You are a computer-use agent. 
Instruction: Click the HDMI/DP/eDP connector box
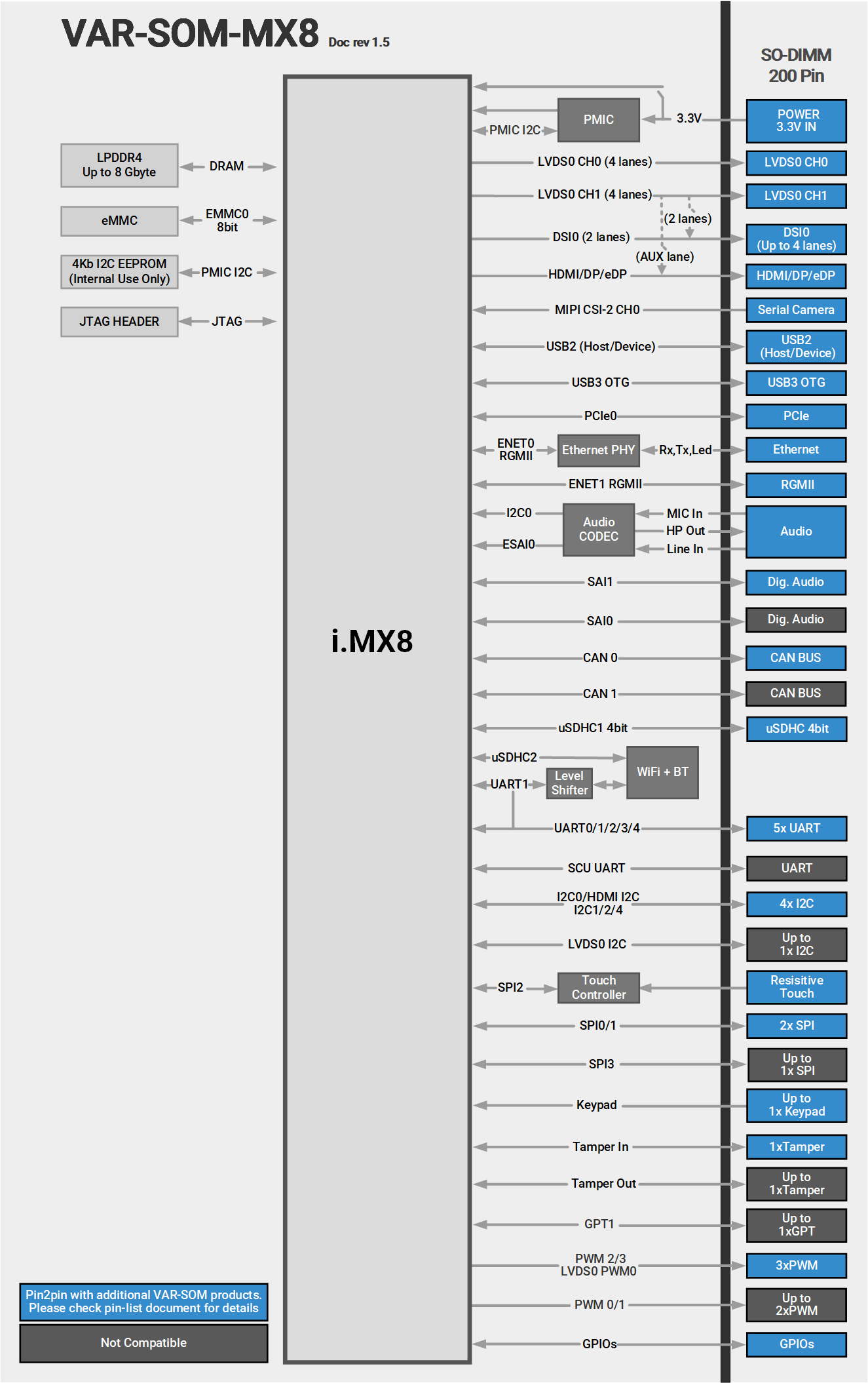click(796, 276)
